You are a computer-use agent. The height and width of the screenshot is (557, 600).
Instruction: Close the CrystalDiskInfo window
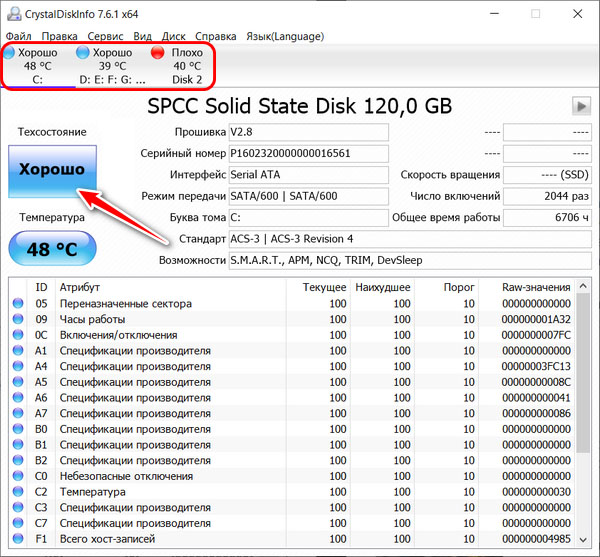(577, 14)
